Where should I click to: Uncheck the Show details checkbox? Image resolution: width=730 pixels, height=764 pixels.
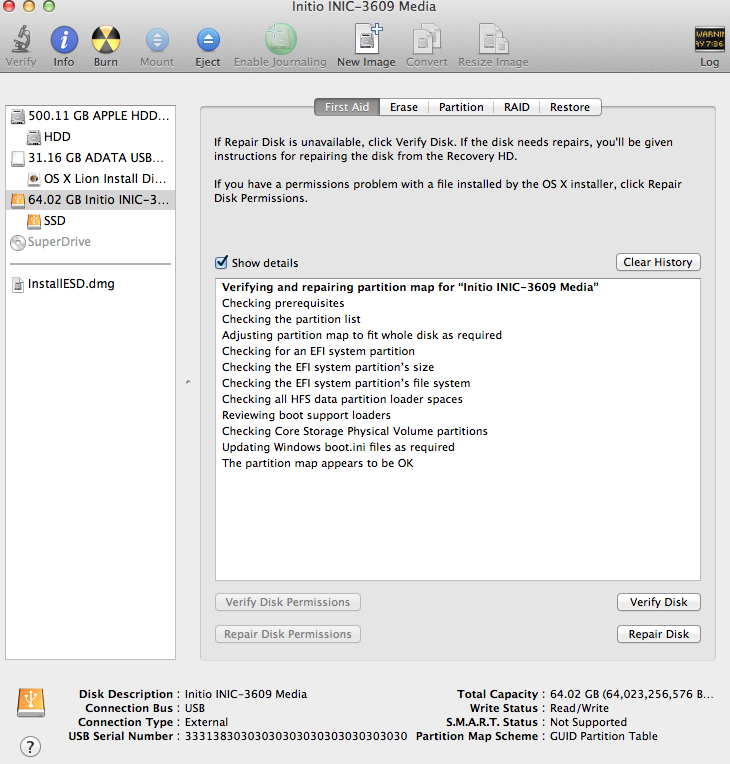pyautogui.click(x=221, y=262)
